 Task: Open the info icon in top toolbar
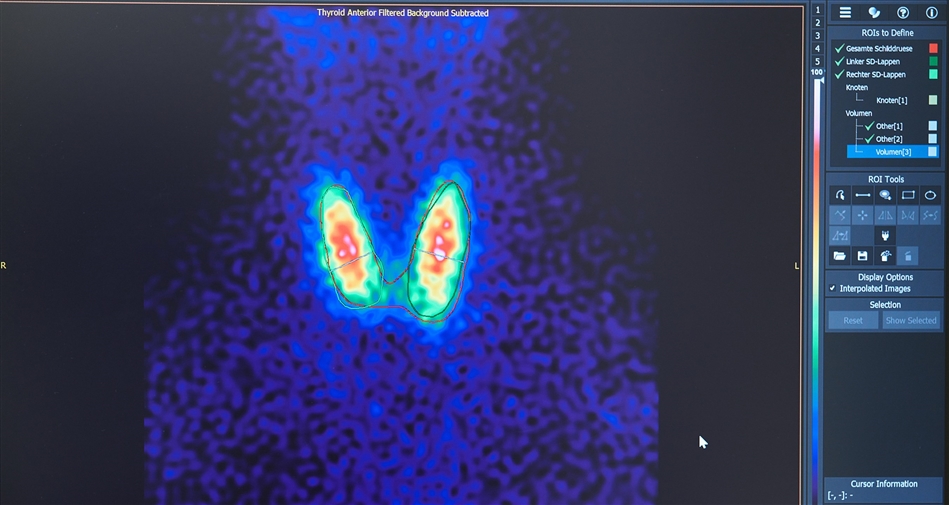(x=932, y=13)
